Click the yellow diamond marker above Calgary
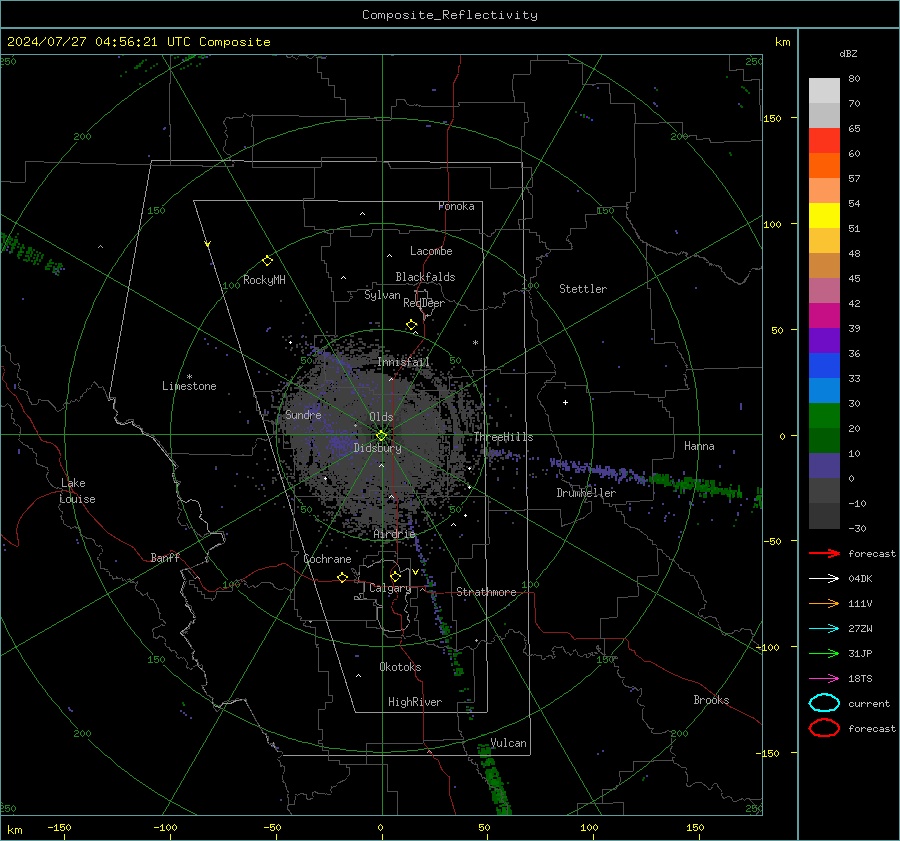The height and width of the screenshot is (841, 900). [x=395, y=576]
